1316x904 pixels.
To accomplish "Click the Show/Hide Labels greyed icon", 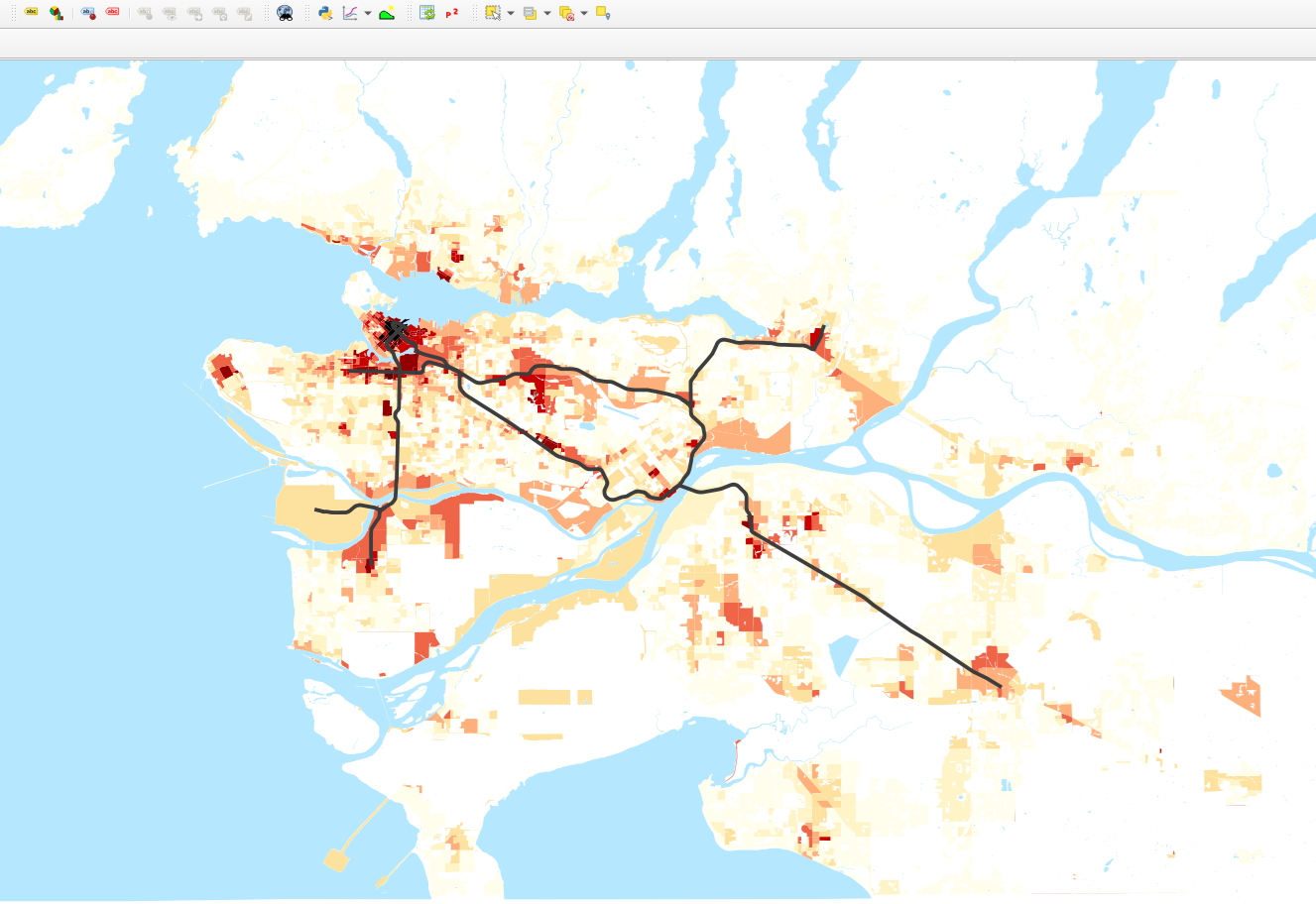I will tap(170, 13).
